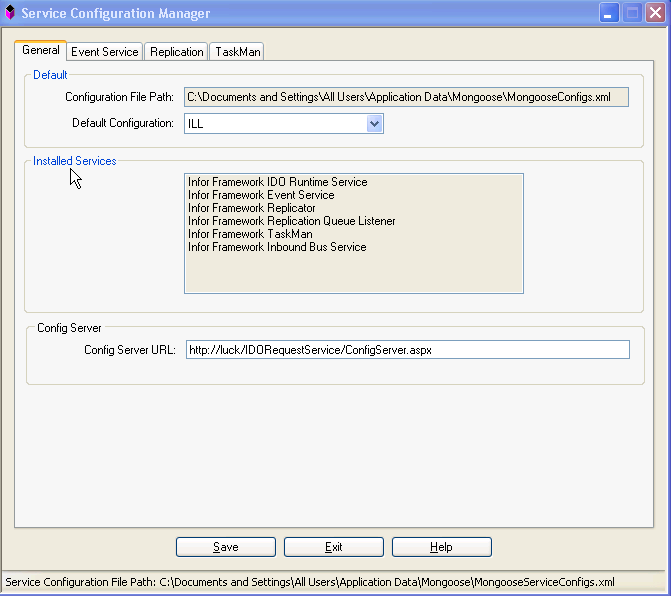
Task: Select Infor Framework Replication Queue Listener
Action: pos(291,221)
